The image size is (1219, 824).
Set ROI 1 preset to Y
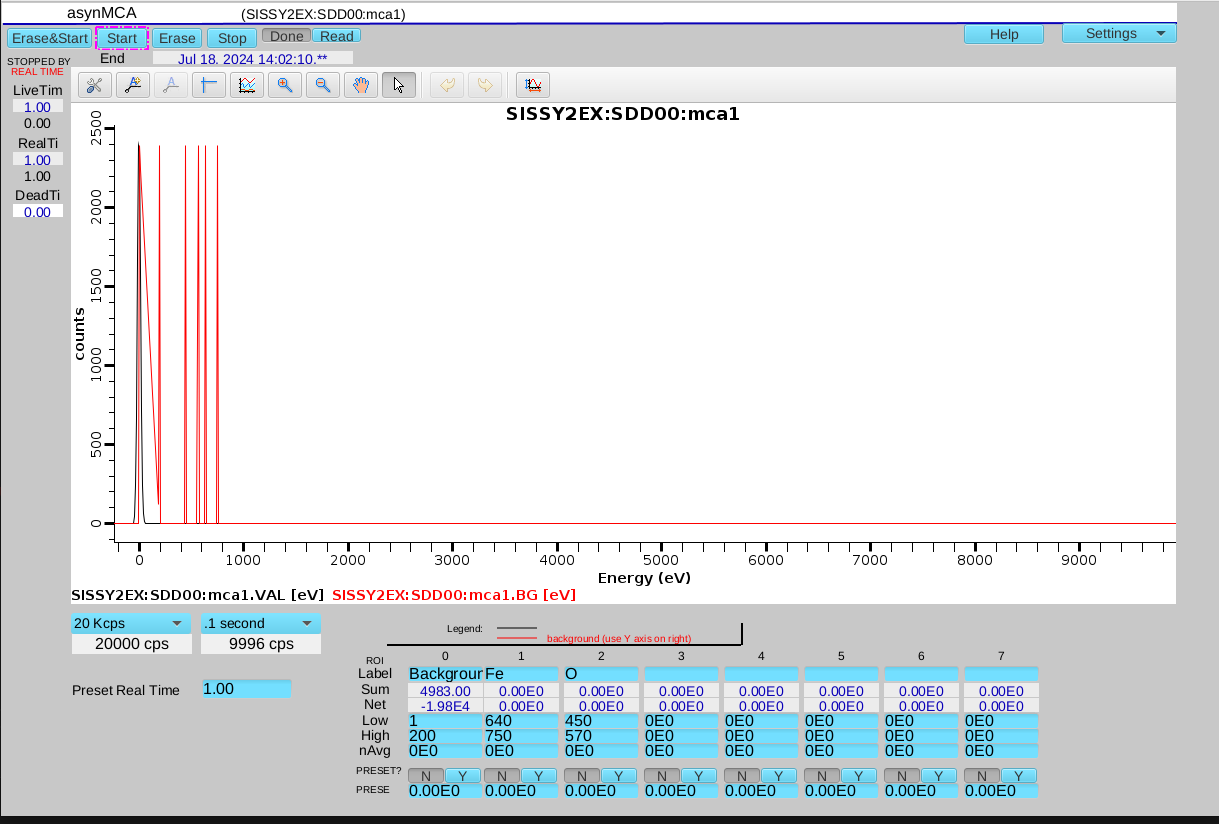click(538, 776)
